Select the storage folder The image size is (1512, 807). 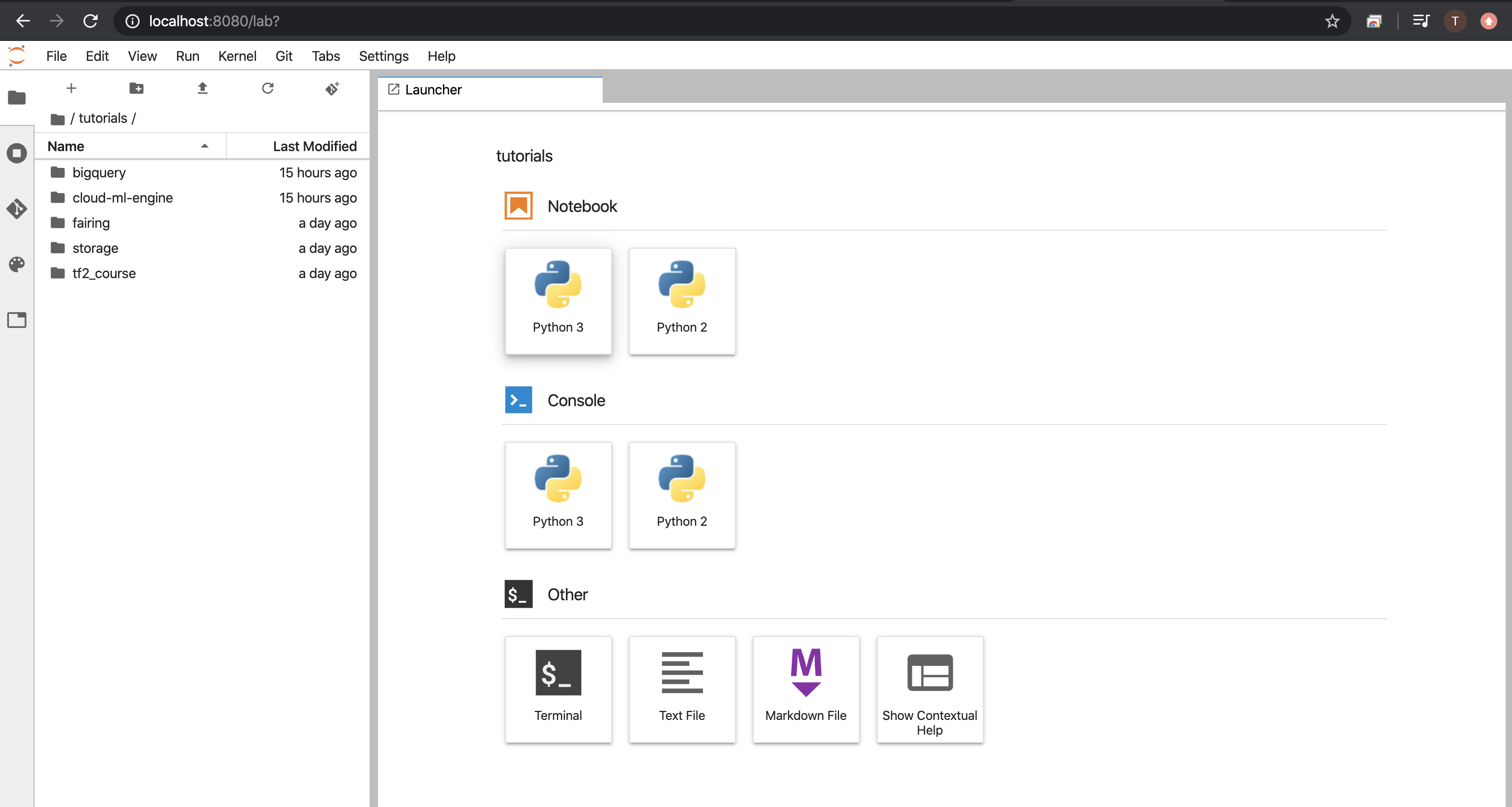tap(202, 248)
